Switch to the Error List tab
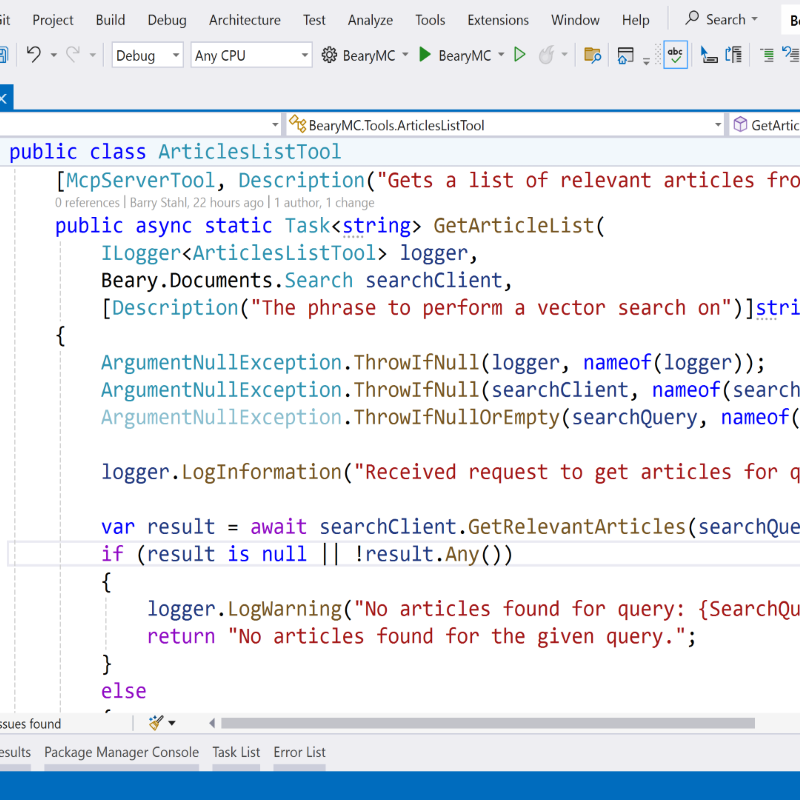800x800 pixels. coord(300,752)
